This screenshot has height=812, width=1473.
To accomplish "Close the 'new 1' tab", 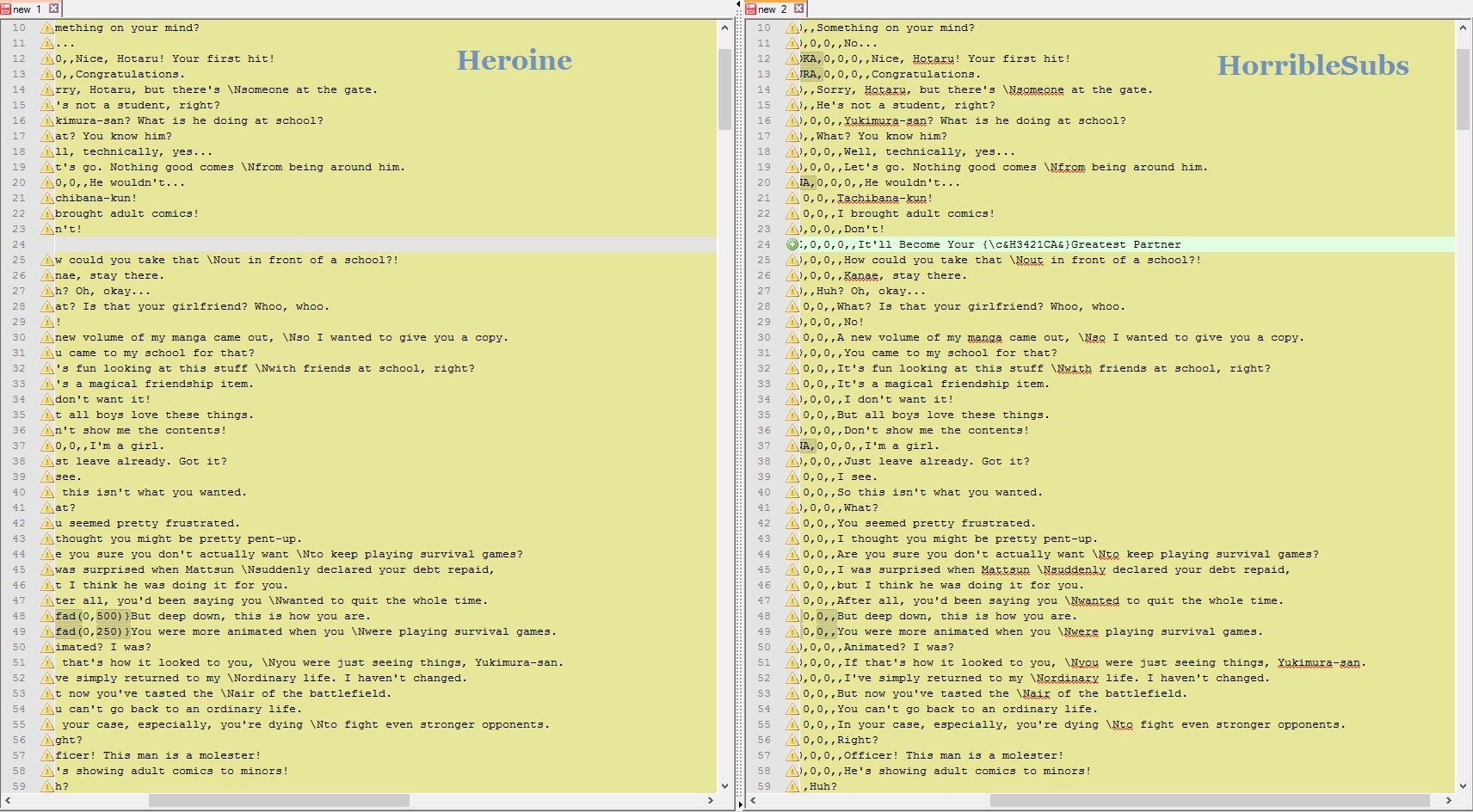I will [x=53, y=9].
